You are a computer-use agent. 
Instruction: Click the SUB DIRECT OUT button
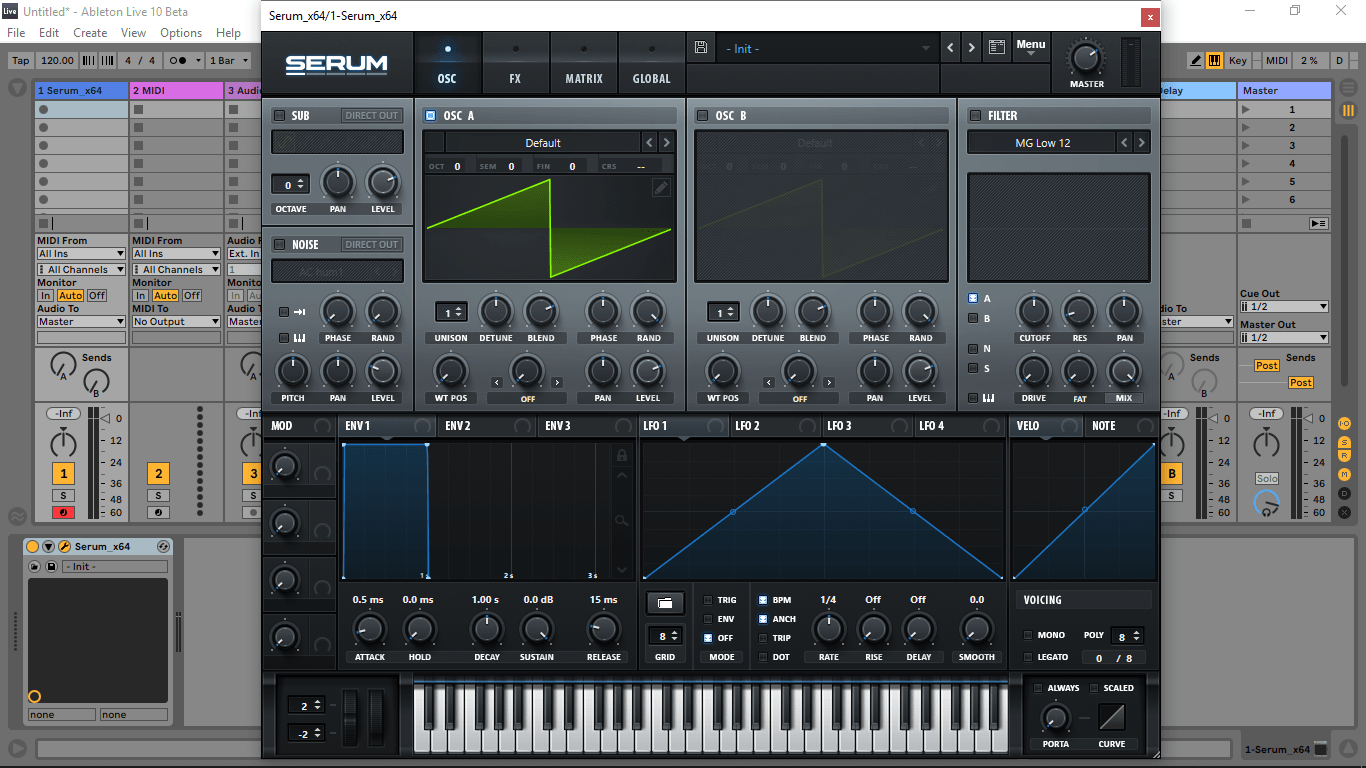click(x=372, y=116)
